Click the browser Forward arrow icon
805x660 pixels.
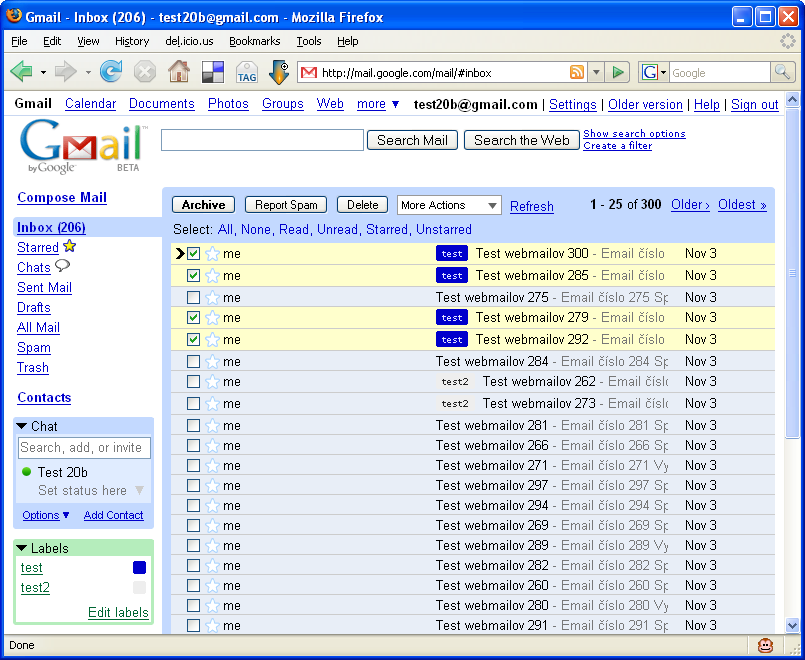(66, 71)
